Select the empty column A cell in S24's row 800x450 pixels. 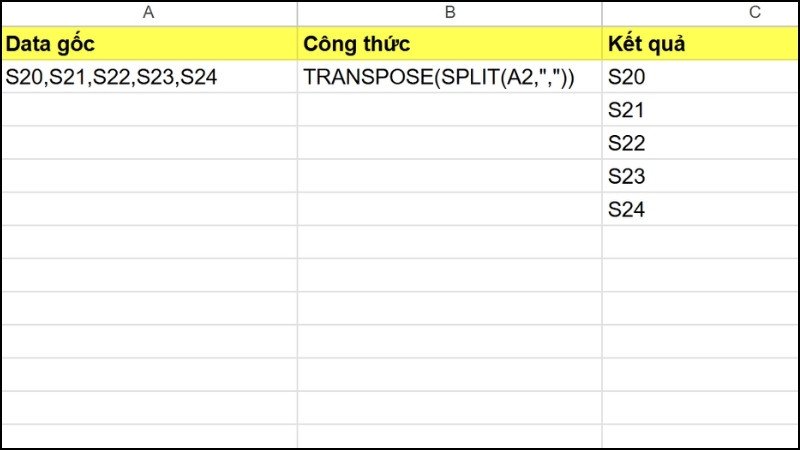148,209
